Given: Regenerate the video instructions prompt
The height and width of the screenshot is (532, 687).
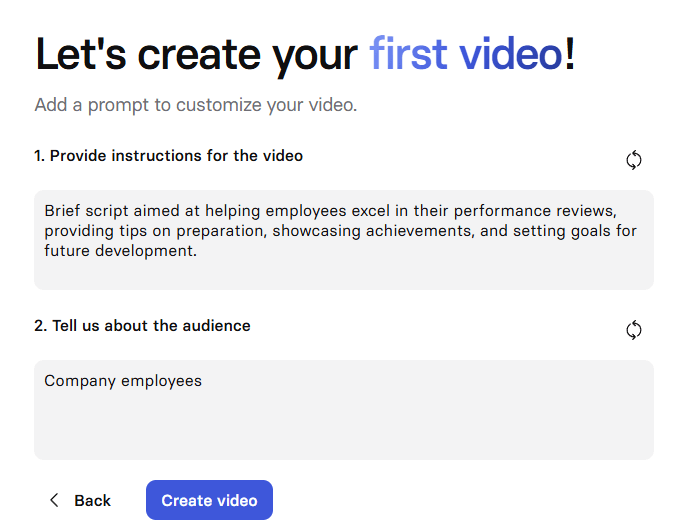Looking at the screenshot, I should [634, 160].
